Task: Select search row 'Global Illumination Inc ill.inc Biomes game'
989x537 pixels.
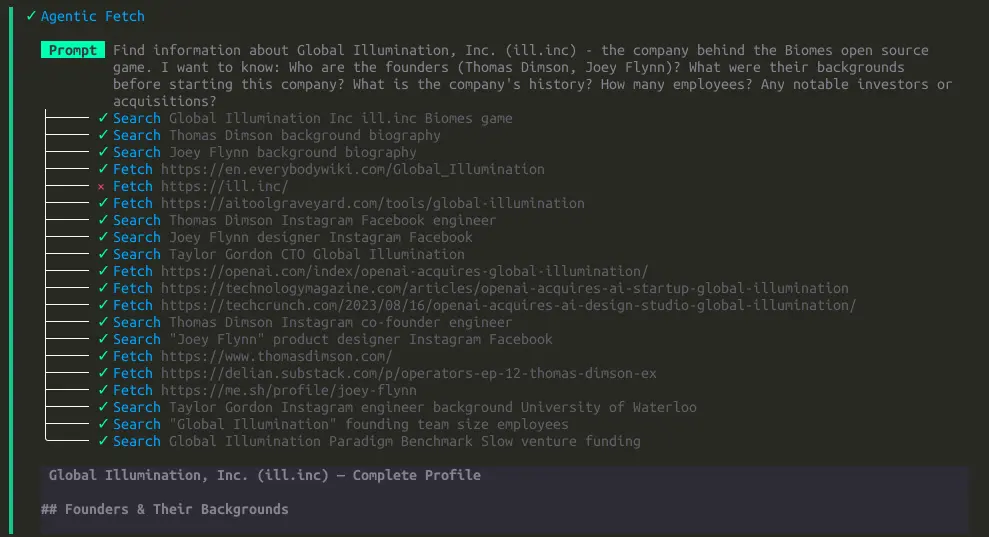Action: tap(313, 118)
